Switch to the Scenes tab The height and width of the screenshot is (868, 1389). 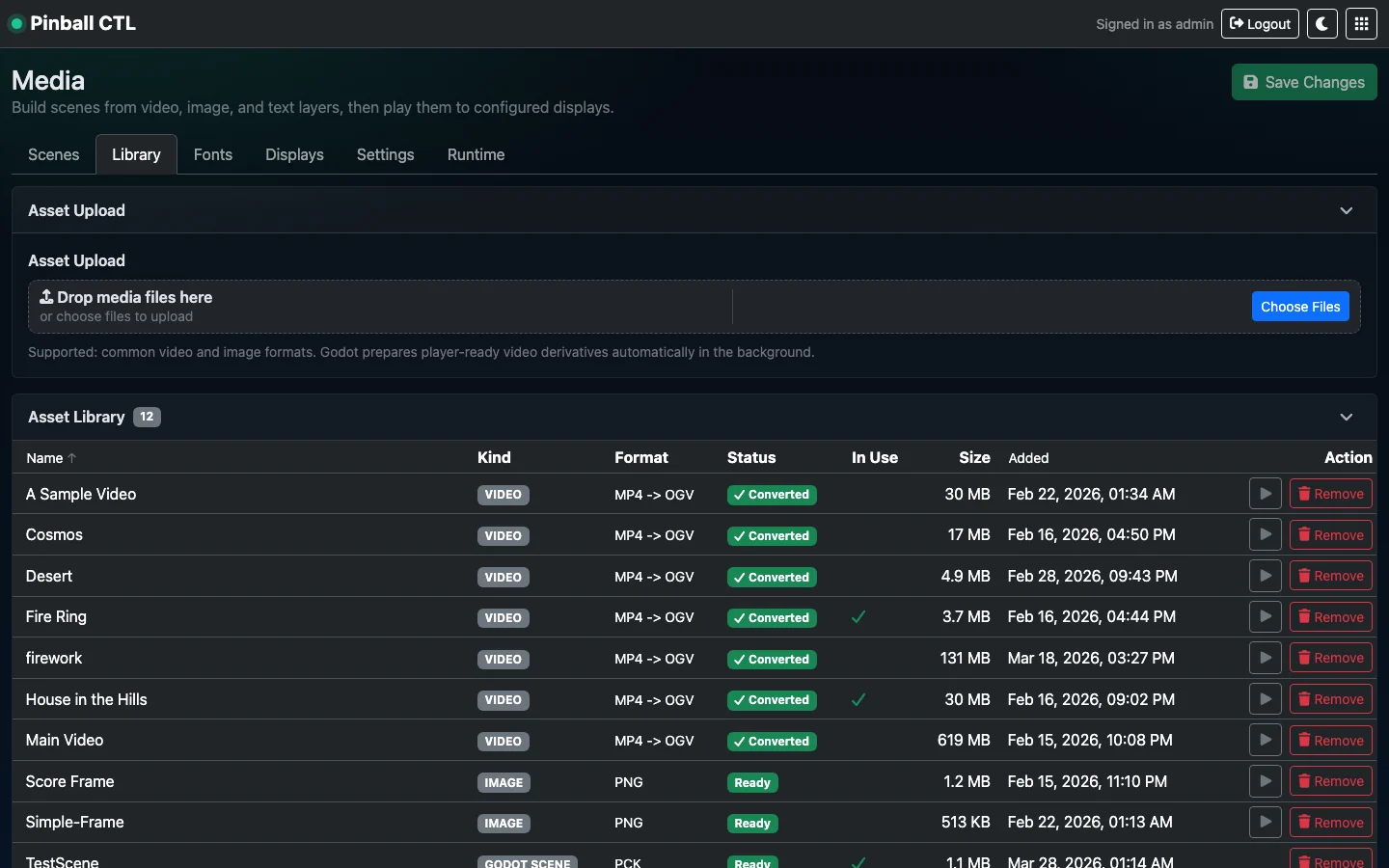[54, 154]
